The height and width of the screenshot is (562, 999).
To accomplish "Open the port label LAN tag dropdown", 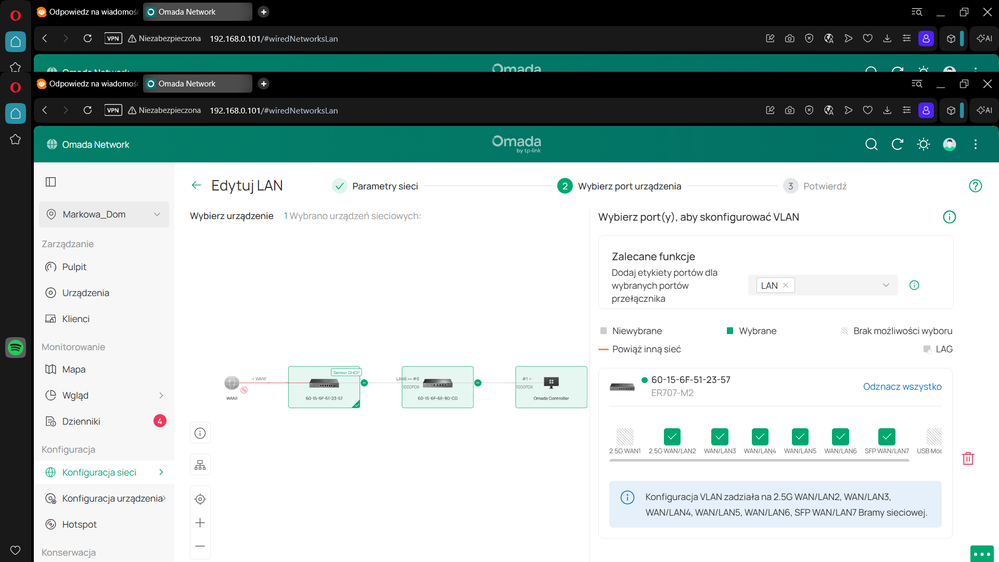I will click(x=823, y=285).
